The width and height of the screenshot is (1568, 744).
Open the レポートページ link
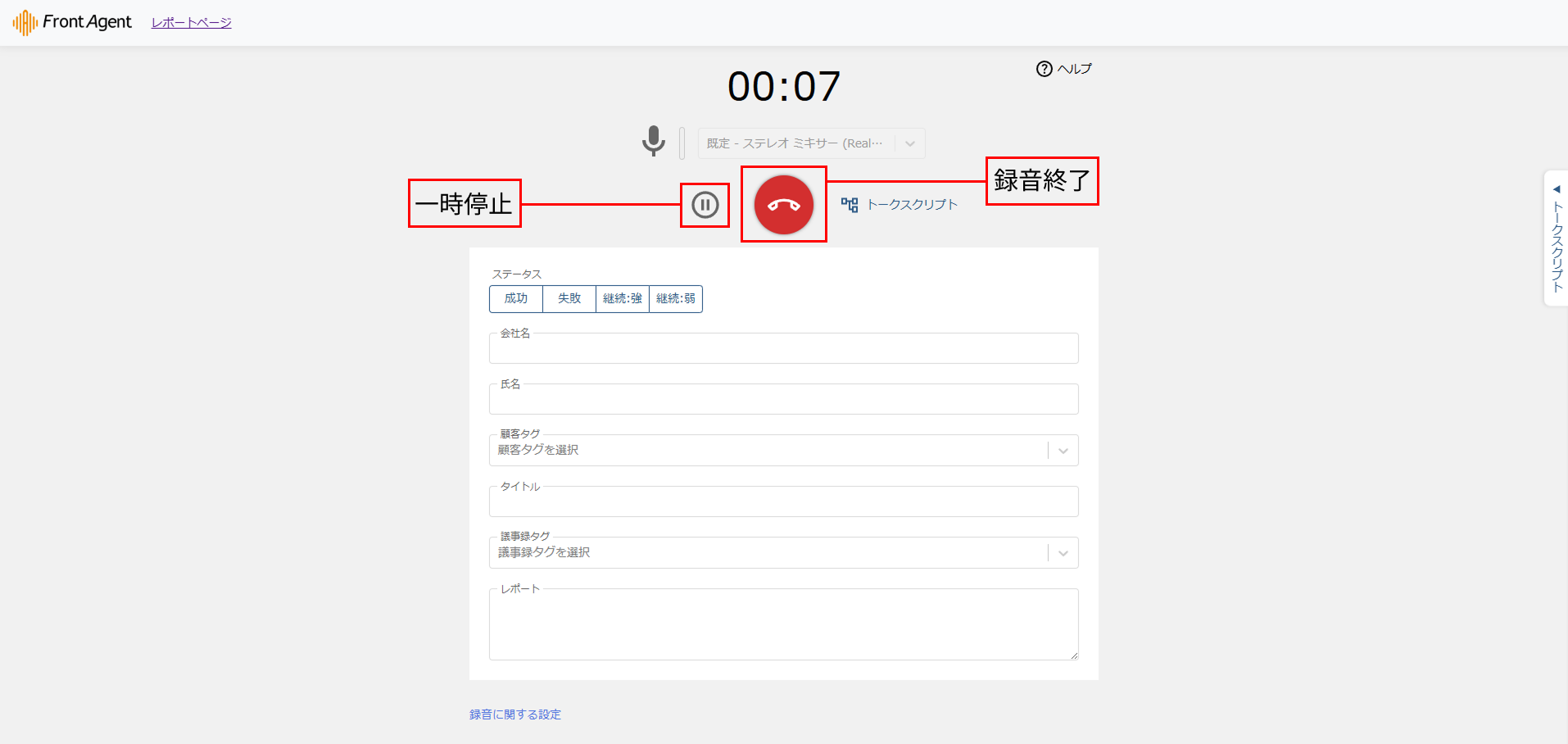tap(191, 23)
